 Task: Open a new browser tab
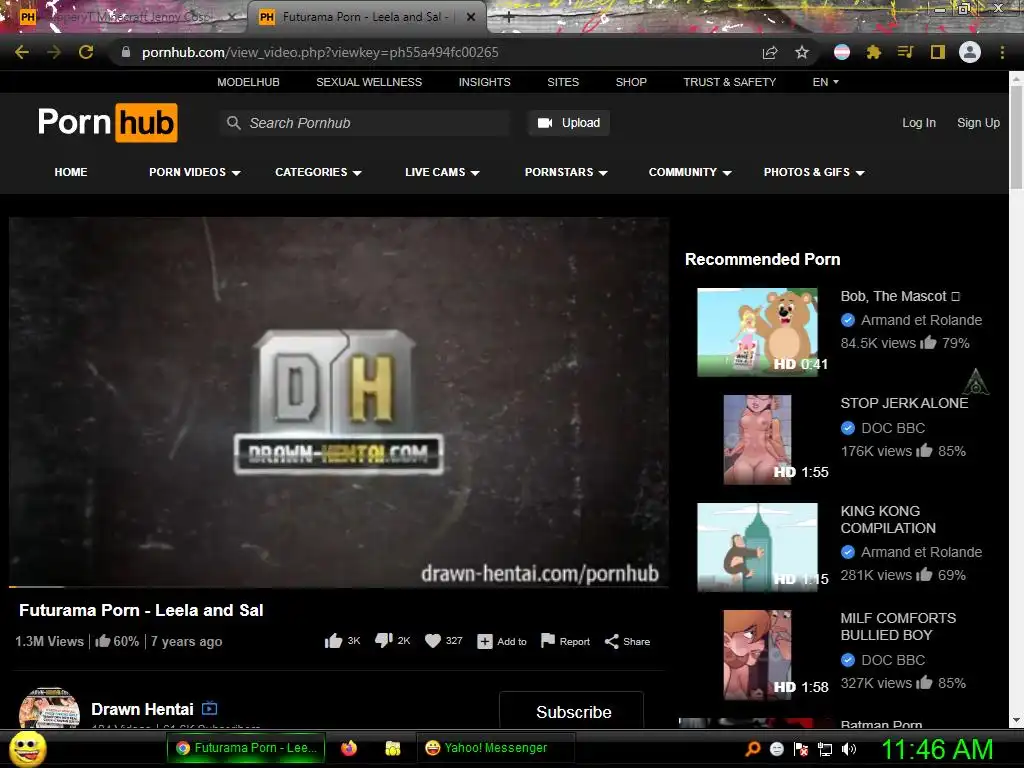pyautogui.click(x=508, y=18)
